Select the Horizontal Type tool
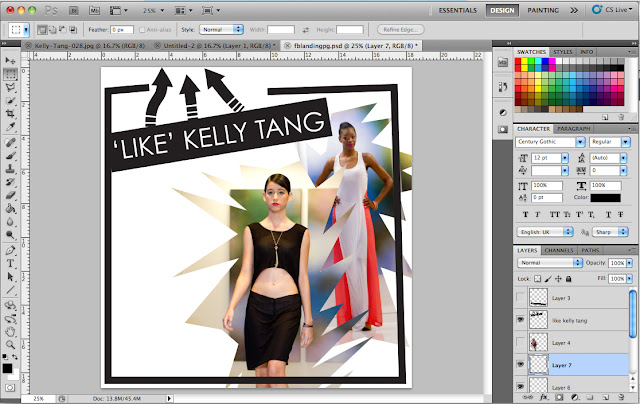Screen dimensions: 640x404 (x=10, y=264)
